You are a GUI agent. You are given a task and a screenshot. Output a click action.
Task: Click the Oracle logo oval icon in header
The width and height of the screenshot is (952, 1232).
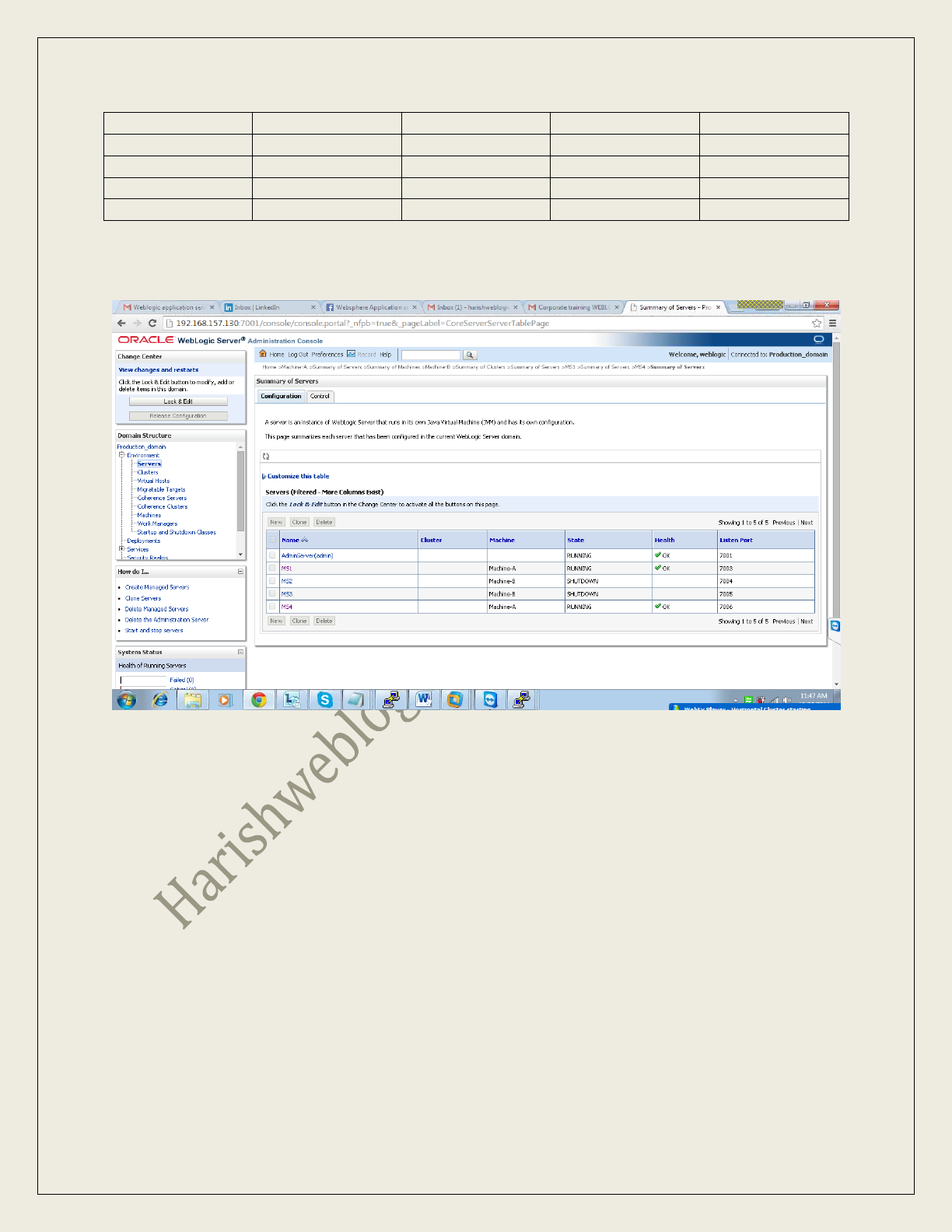tap(818, 339)
